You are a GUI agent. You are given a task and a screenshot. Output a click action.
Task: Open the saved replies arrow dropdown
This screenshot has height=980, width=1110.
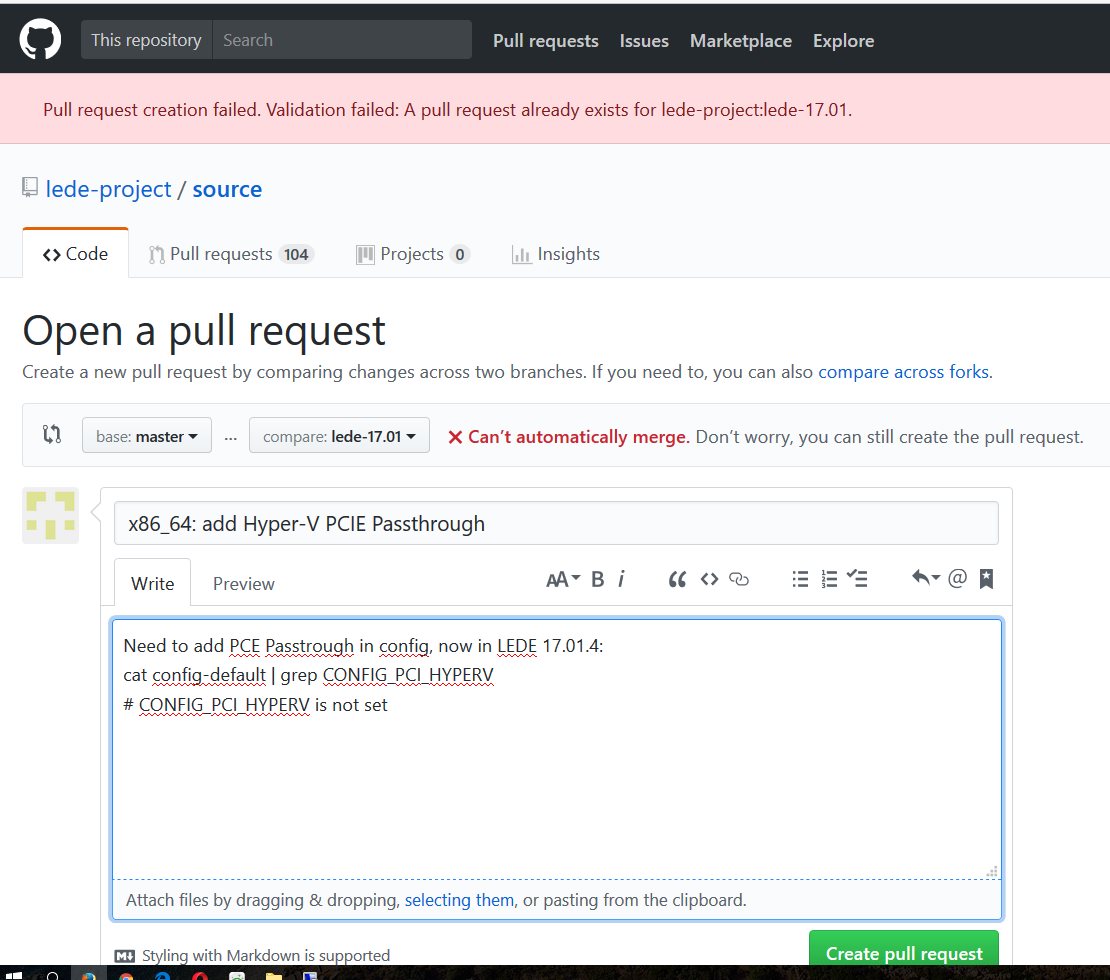coord(925,579)
